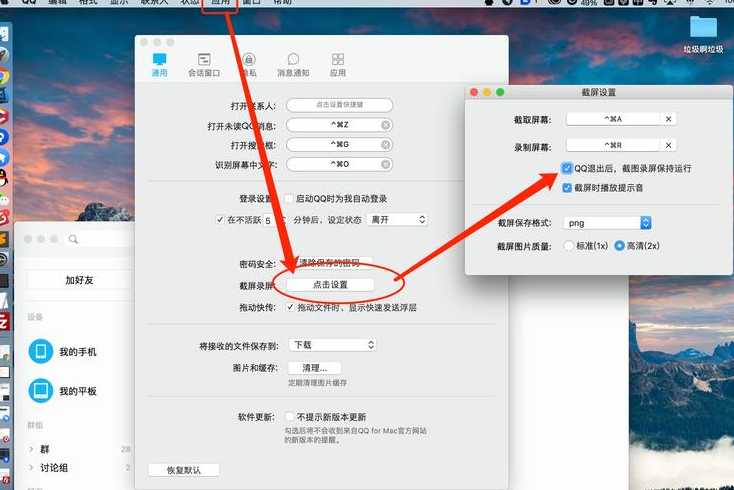
Task: Click the 截屏图片质量 label
Action: coord(524,246)
